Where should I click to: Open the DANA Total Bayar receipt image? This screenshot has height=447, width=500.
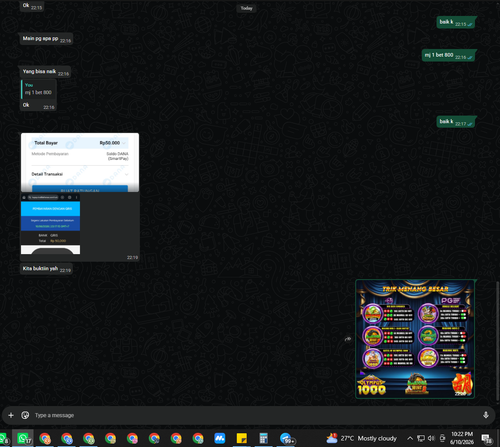(80, 162)
